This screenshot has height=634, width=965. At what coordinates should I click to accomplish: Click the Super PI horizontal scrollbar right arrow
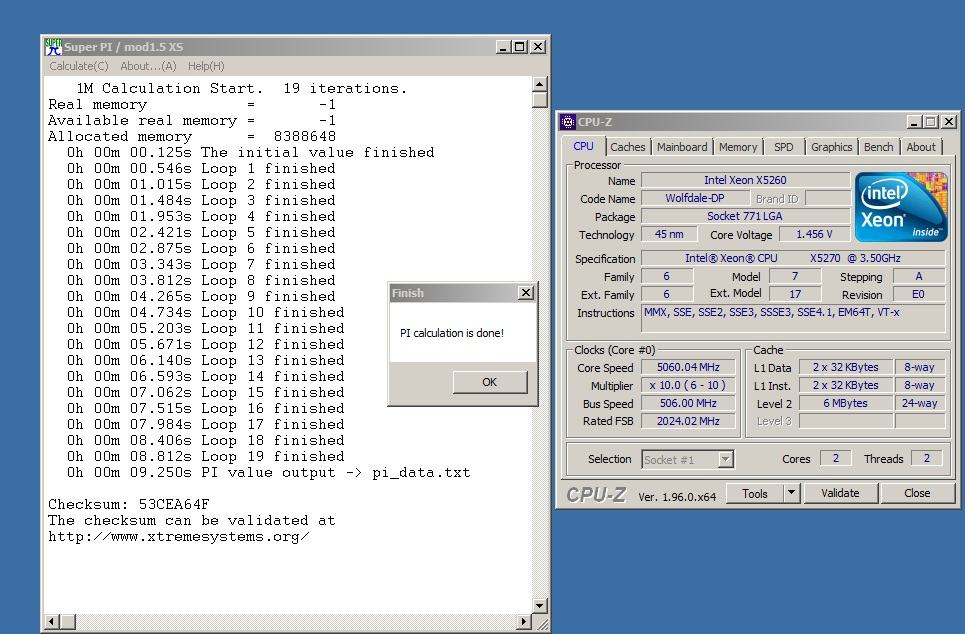pos(524,622)
